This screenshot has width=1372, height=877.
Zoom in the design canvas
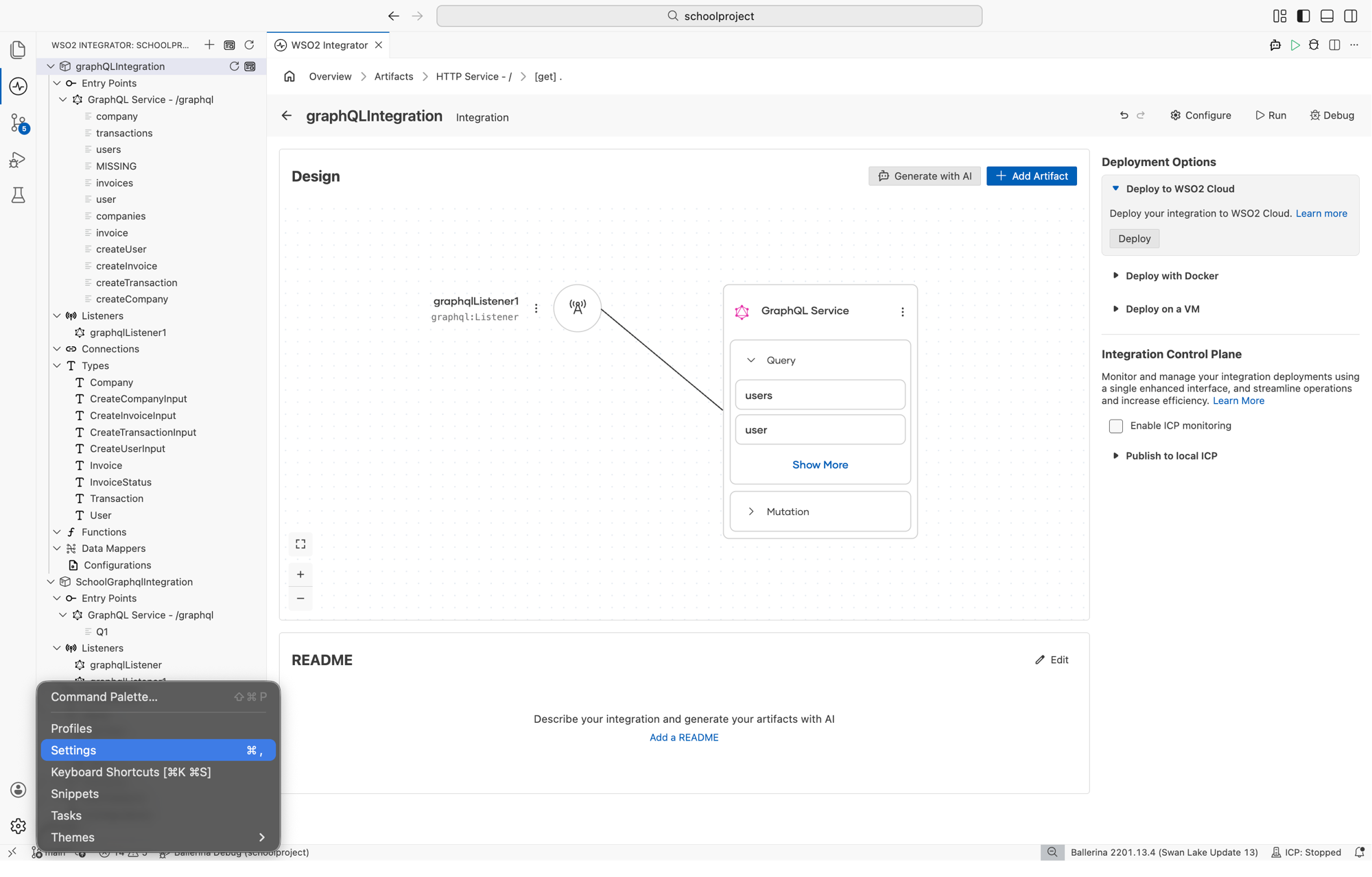300,575
